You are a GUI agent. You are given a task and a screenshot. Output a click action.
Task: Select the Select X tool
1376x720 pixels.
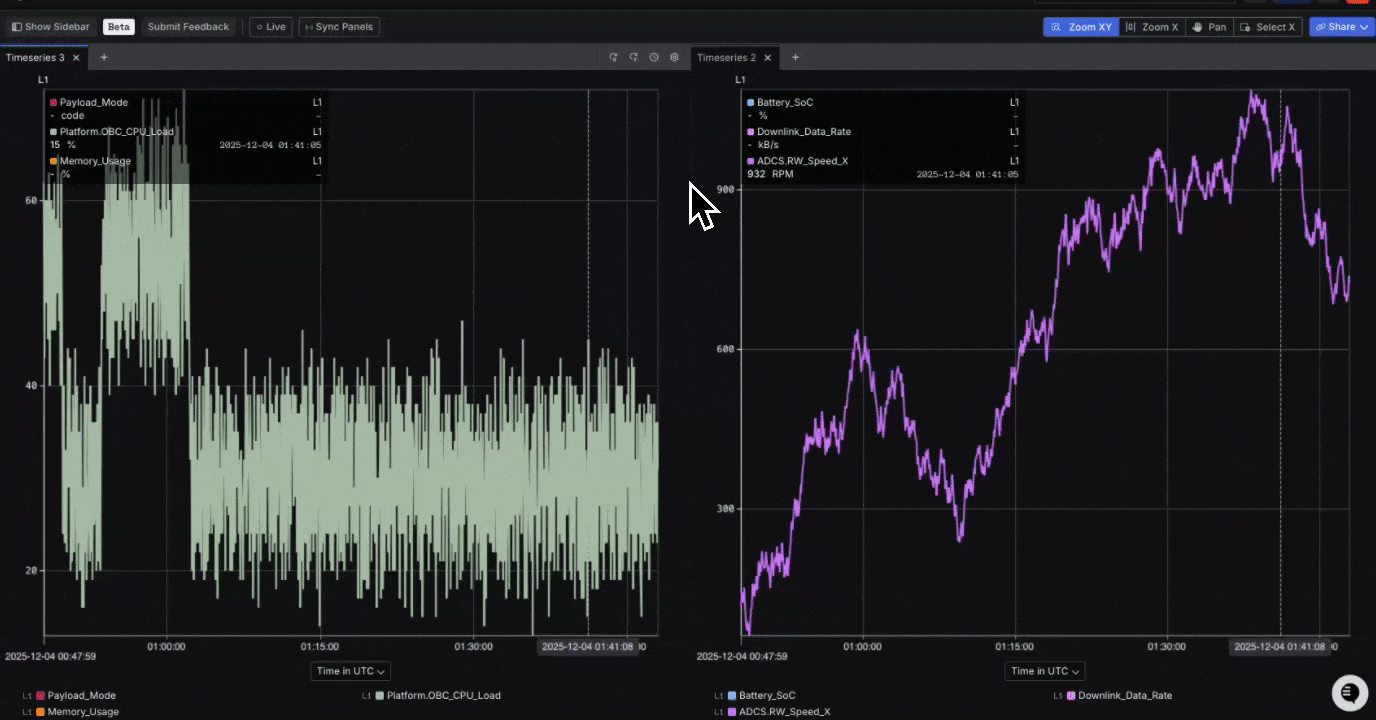(x=1268, y=27)
